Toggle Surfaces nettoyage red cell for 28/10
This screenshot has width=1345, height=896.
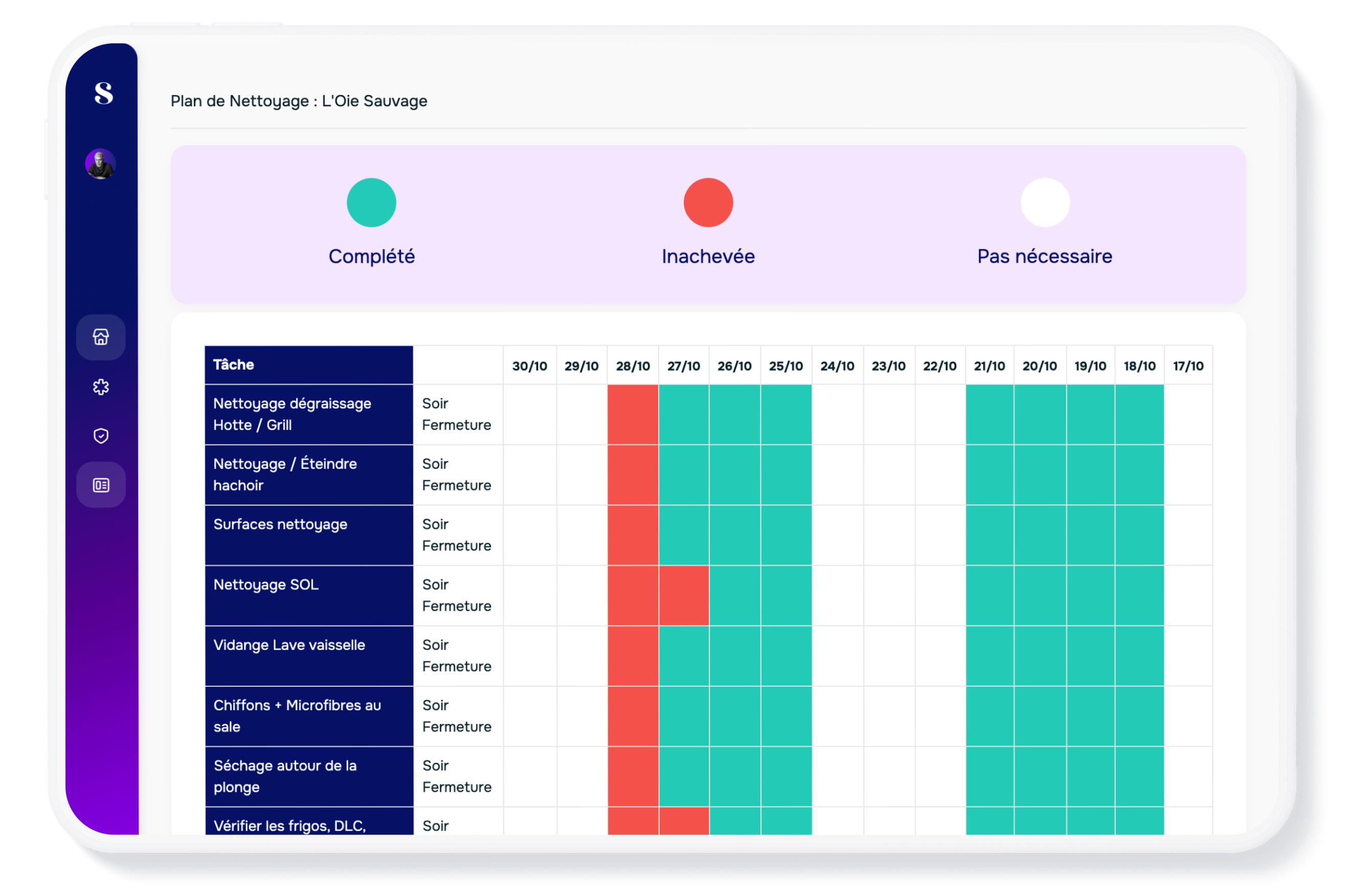(x=633, y=535)
